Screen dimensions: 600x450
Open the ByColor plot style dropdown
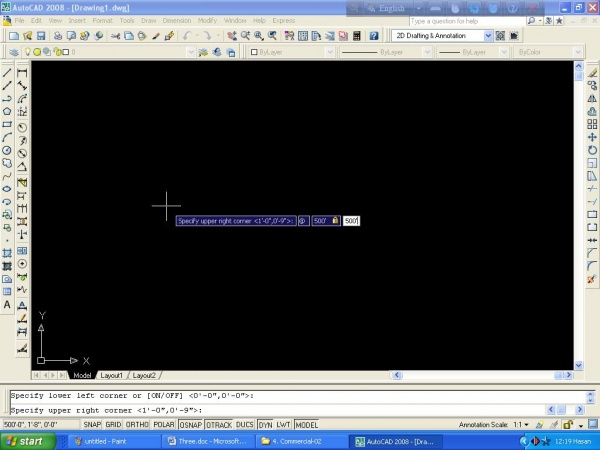577,52
